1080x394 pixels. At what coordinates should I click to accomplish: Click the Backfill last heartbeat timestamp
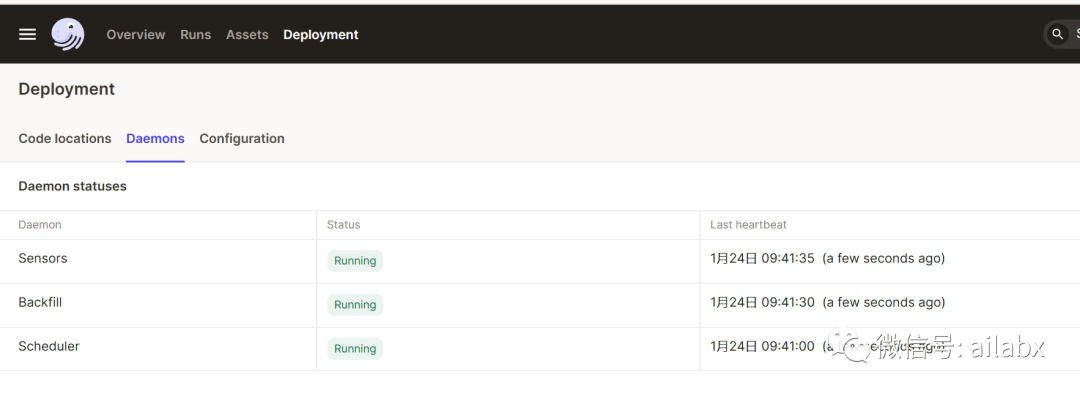tap(762, 302)
